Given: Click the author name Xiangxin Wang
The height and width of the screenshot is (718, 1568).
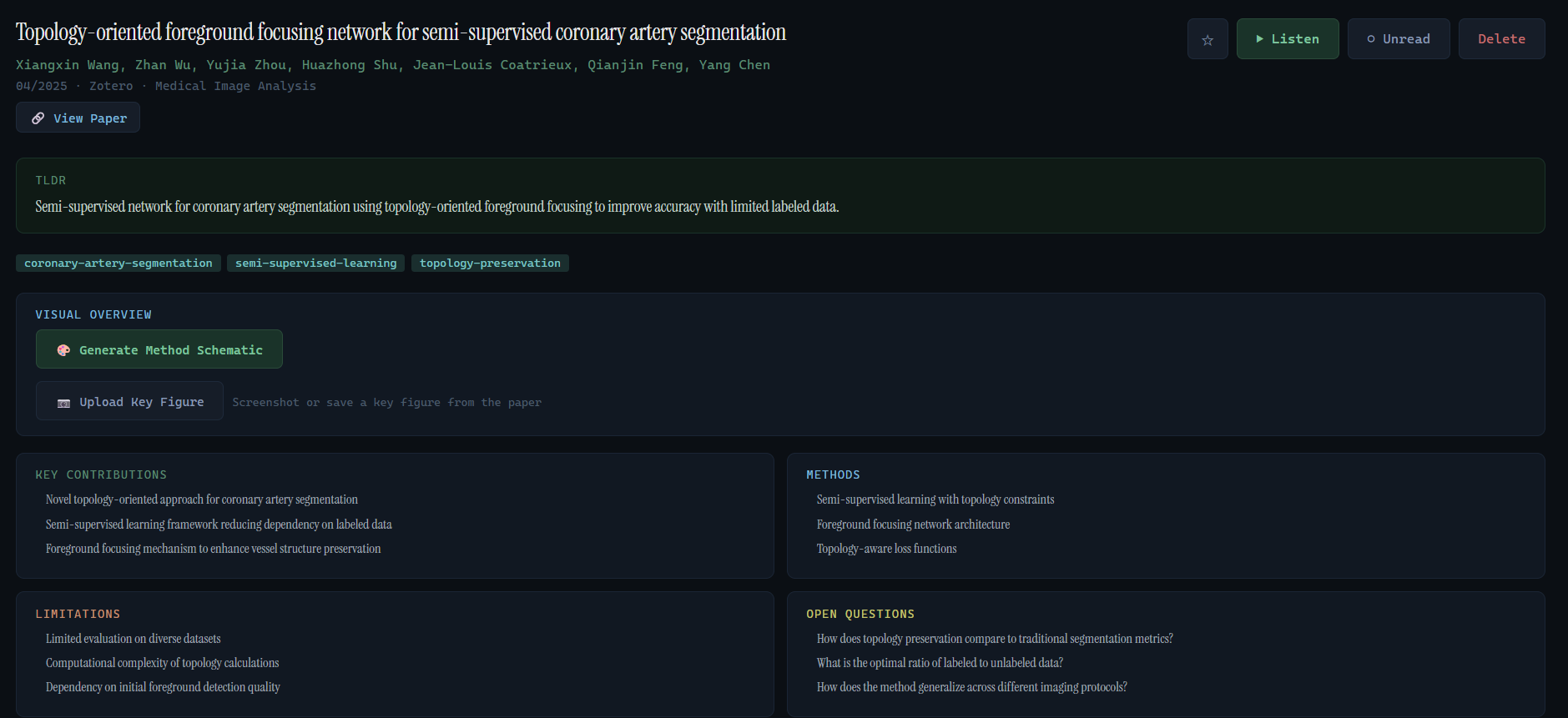Looking at the screenshot, I should tap(68, 65).
